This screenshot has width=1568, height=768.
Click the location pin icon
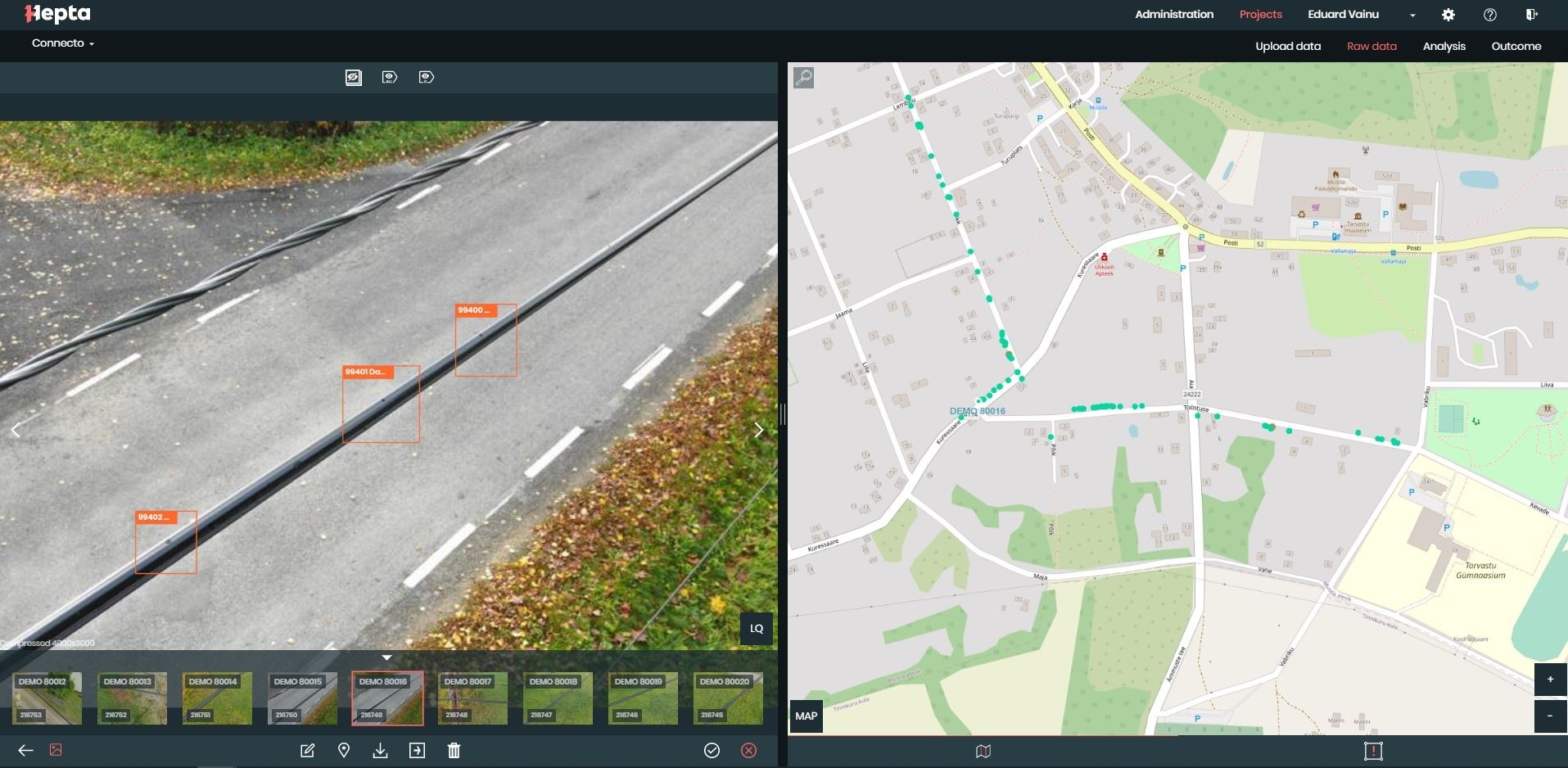344,751
